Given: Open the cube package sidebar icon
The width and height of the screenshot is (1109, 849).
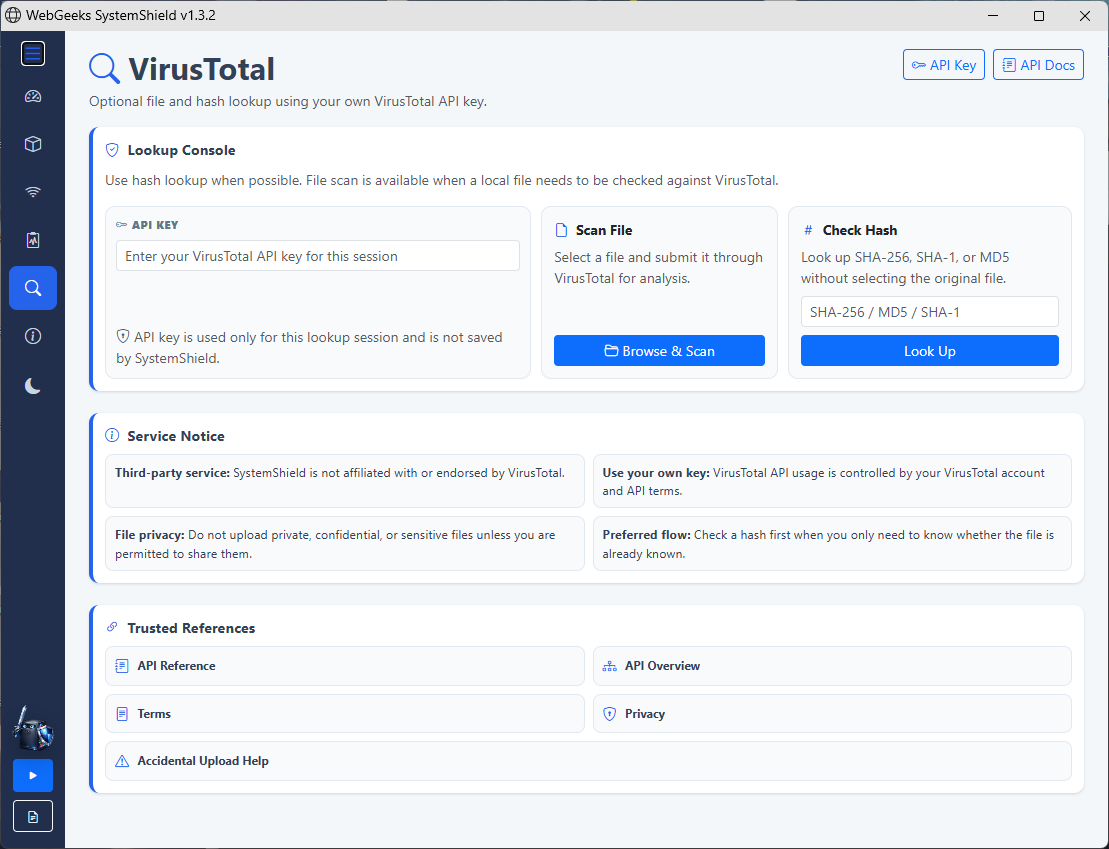Looking at the screenshot, I should click(x=33, y=144).
